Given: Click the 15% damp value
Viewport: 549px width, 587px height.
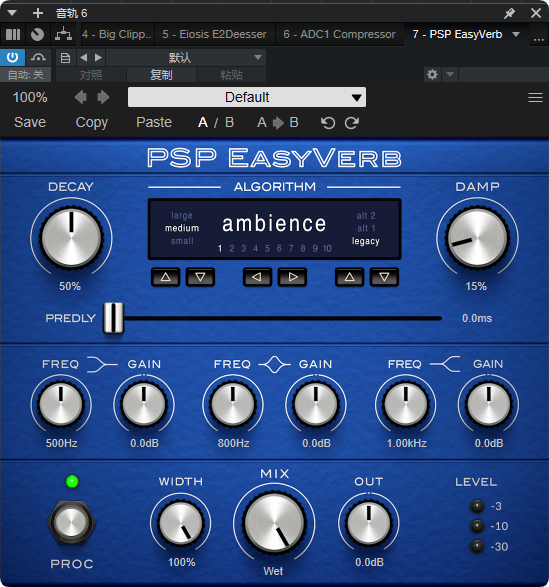Looking at the screenshot, I should (x=476, y=286).
